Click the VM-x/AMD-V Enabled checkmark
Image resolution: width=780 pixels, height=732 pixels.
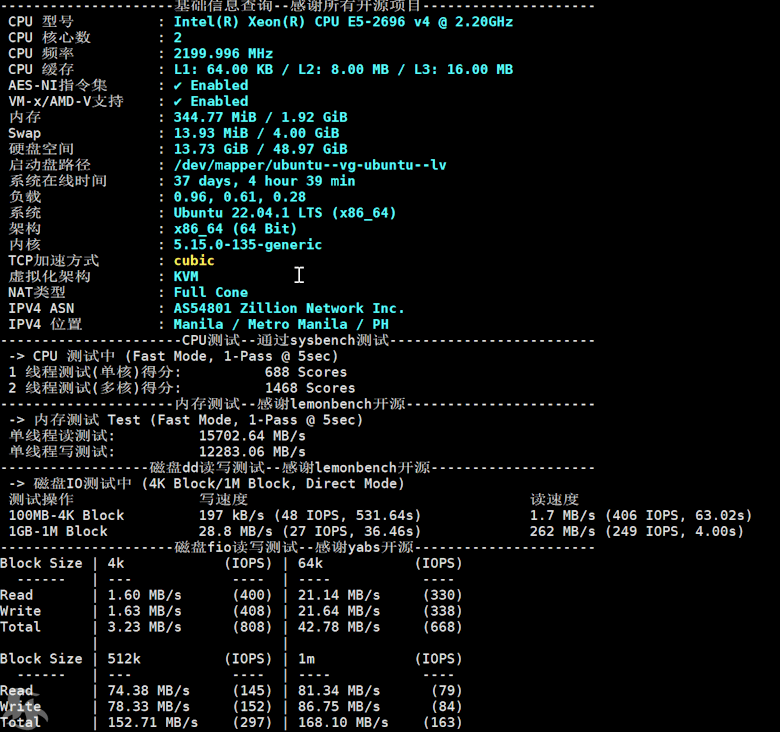point(178,101)
